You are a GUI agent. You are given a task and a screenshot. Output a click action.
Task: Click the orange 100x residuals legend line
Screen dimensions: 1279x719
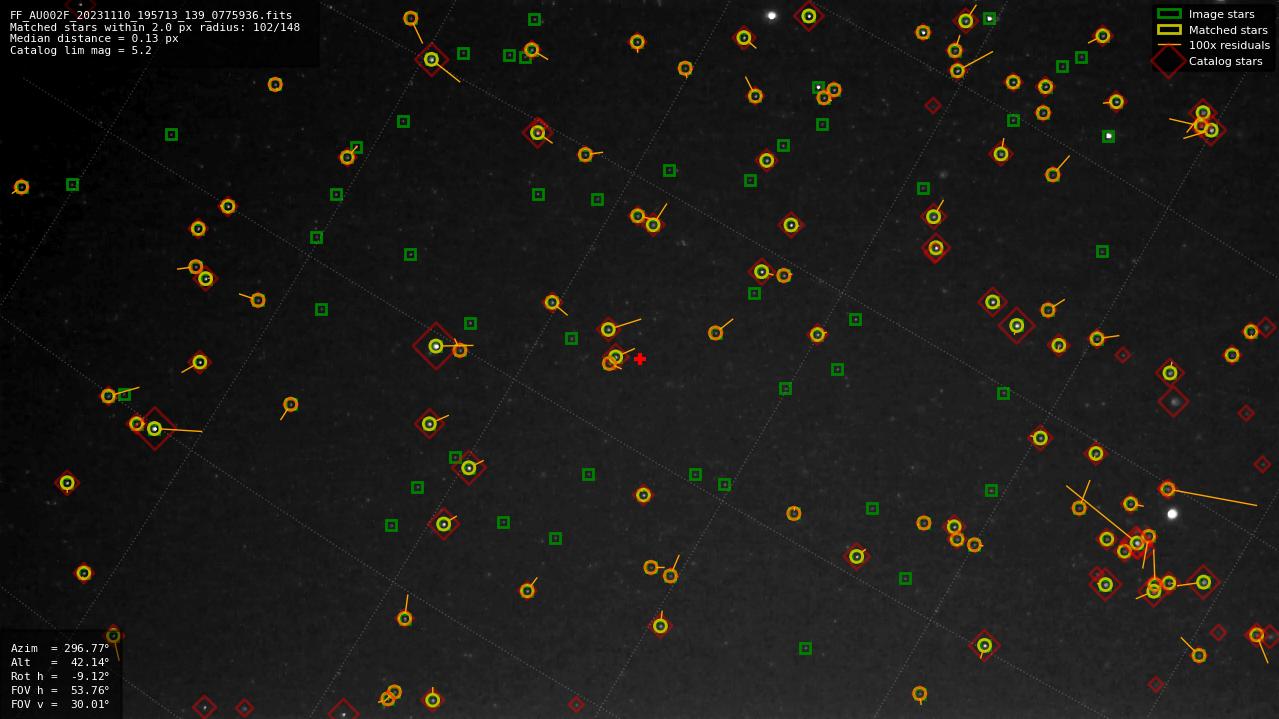pyautogui.click(x=1169, y=45)
